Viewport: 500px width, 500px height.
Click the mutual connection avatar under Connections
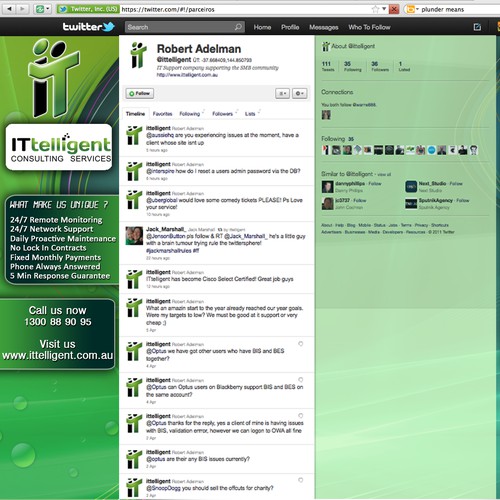point(326,115)
